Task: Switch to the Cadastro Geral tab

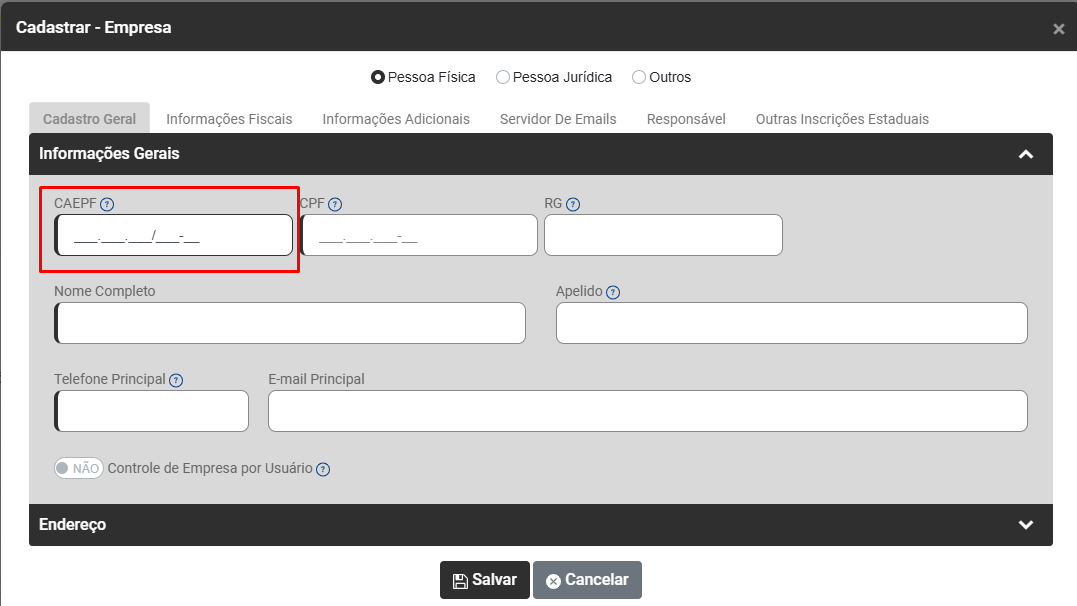Action: pos(89,119)
